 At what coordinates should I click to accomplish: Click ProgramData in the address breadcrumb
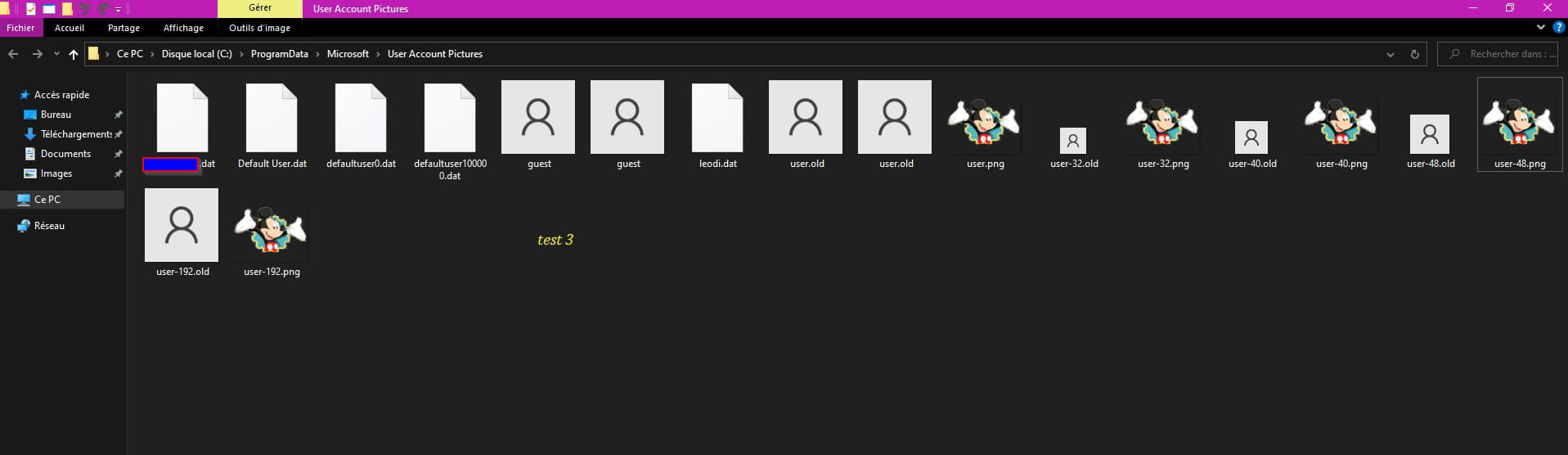[279, 54]
